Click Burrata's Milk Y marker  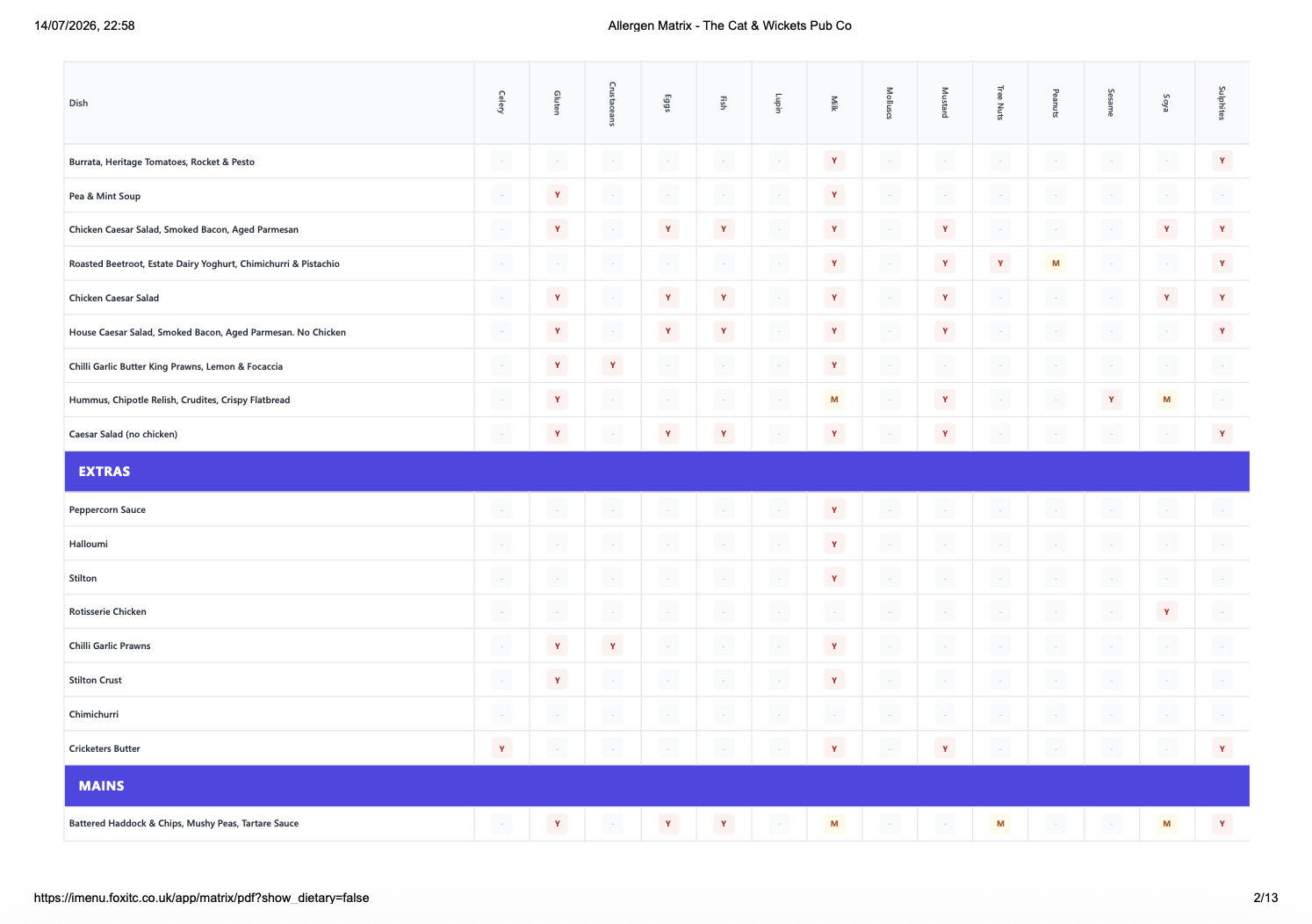pyautogui.click(x=834, y=161)
